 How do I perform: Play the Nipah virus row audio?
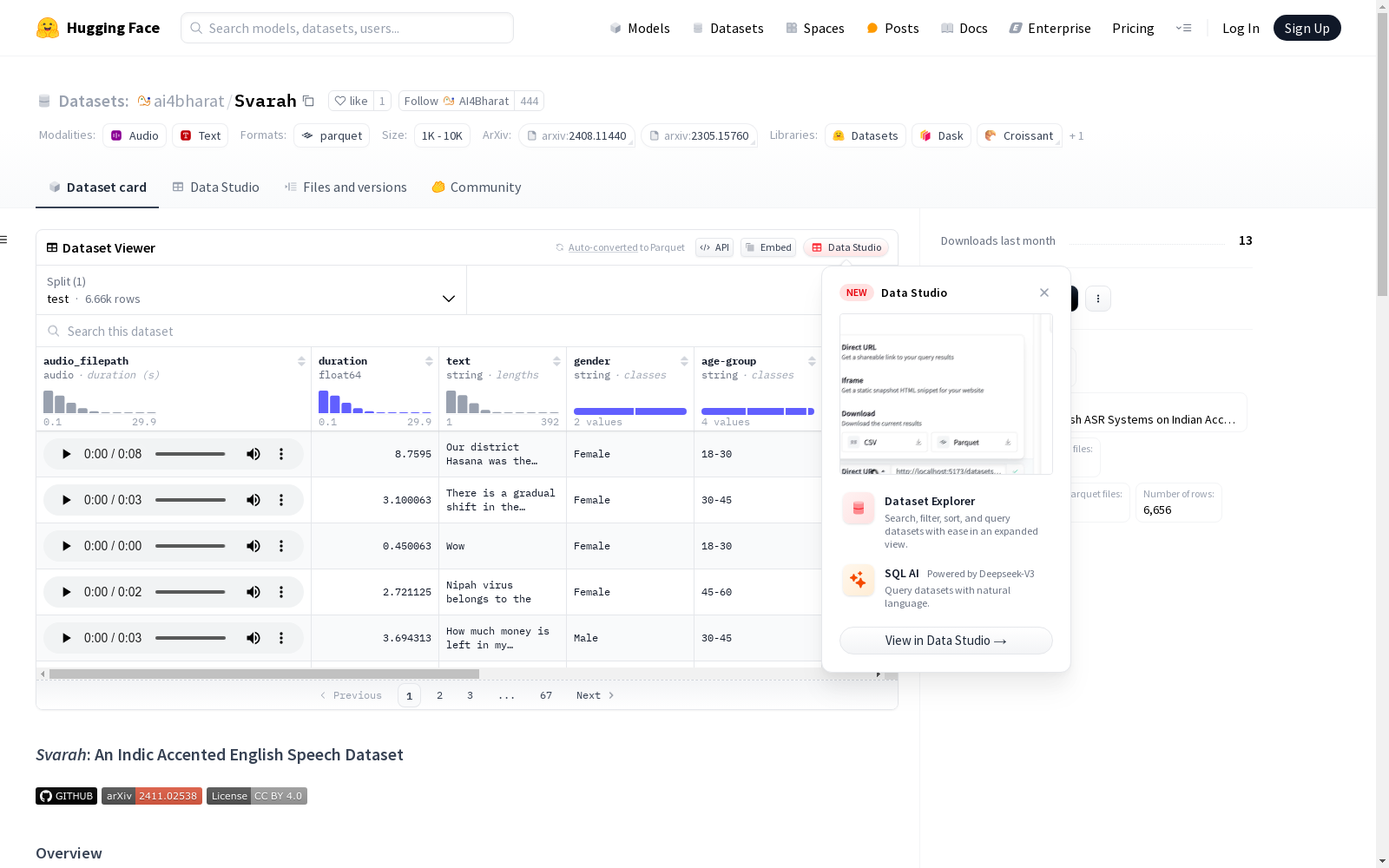(x=66, y=592)
